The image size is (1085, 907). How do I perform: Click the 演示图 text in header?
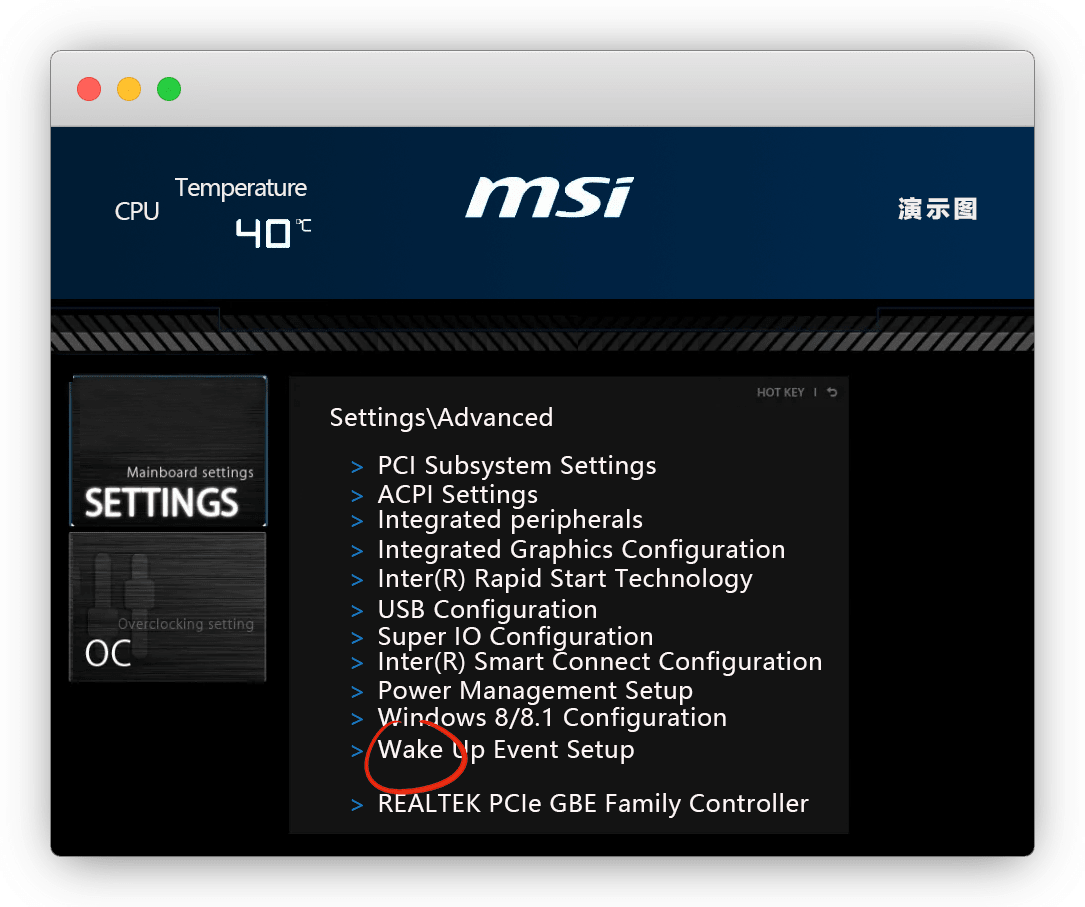937,209
